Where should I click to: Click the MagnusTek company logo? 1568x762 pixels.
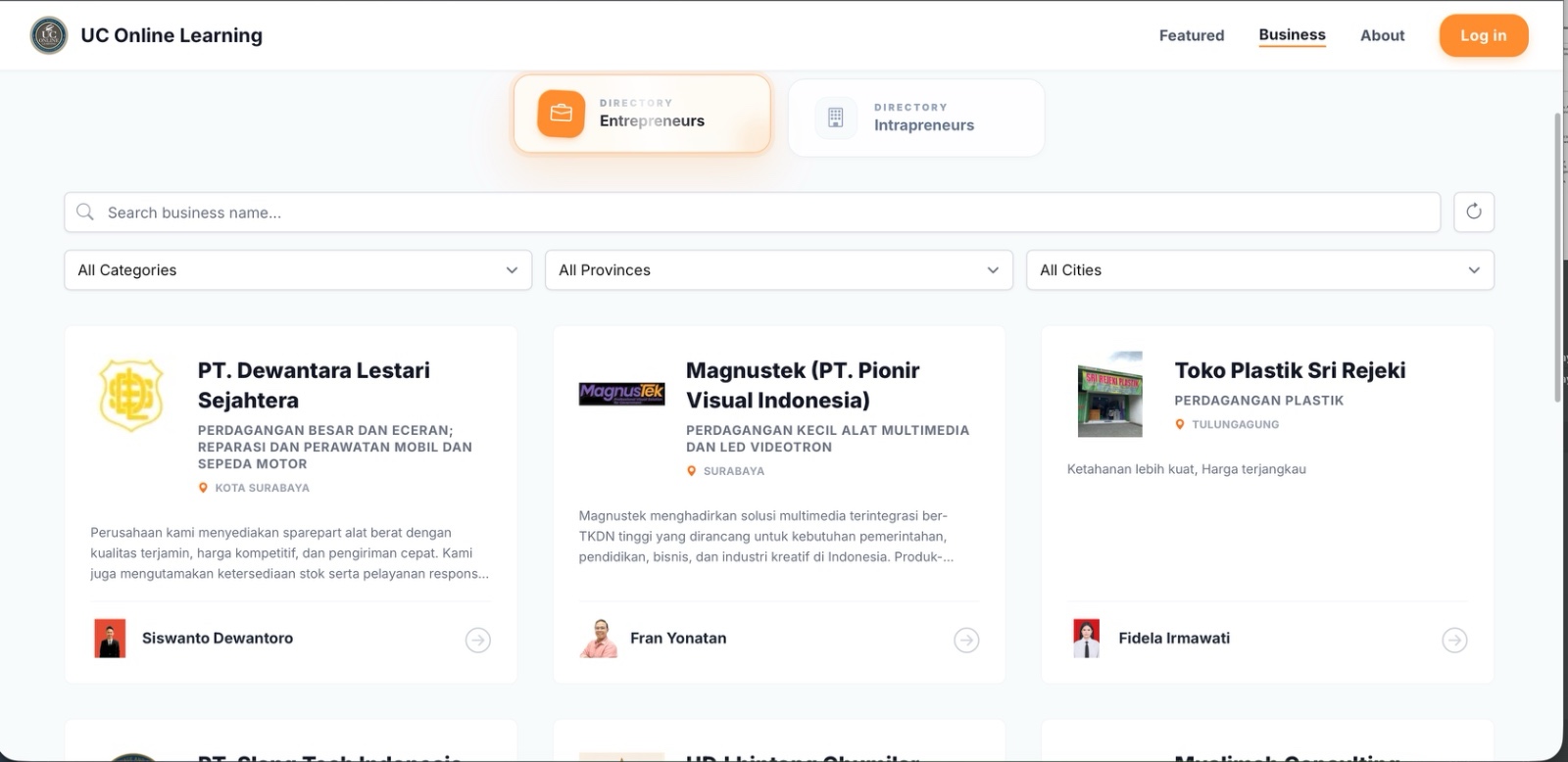tap(621, 394)
